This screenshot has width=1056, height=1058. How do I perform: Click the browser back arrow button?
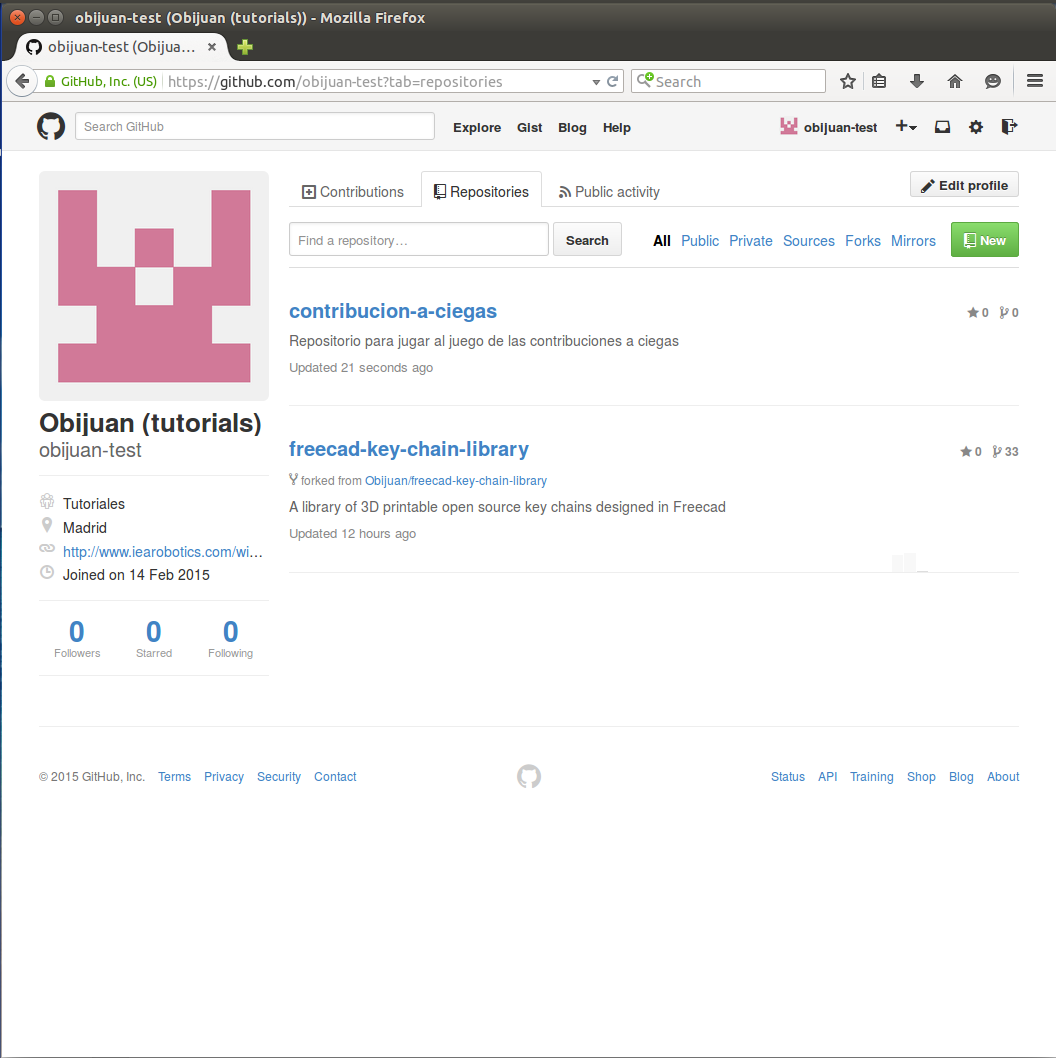point(21,82)
